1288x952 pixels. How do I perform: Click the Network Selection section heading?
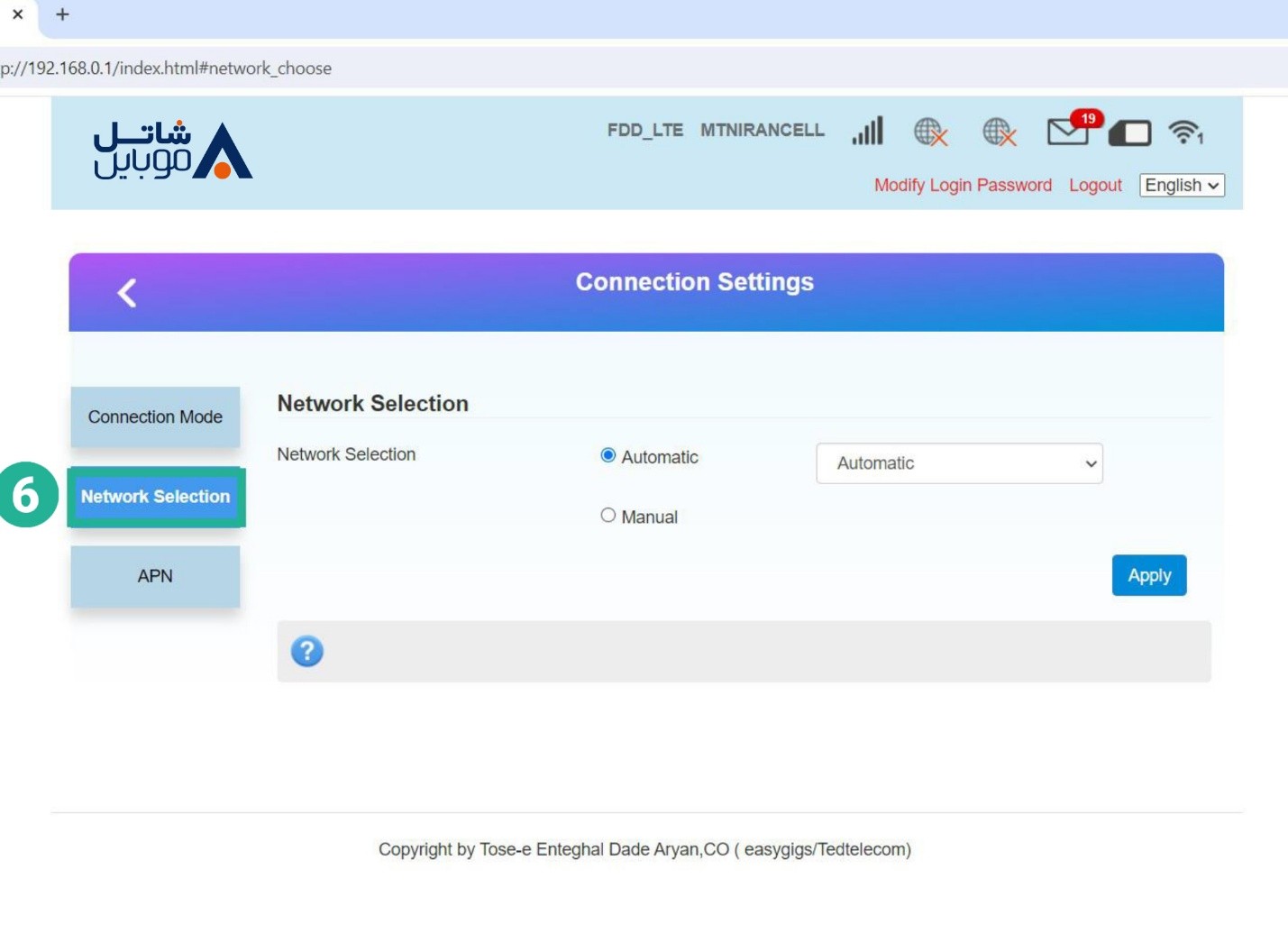373,403
